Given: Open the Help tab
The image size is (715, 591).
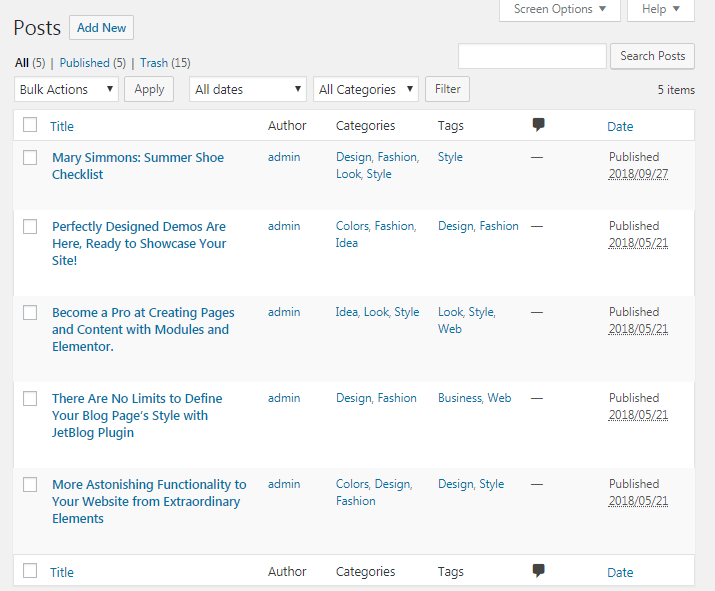Looking at the screenshot, I should (x=661, y=9).
